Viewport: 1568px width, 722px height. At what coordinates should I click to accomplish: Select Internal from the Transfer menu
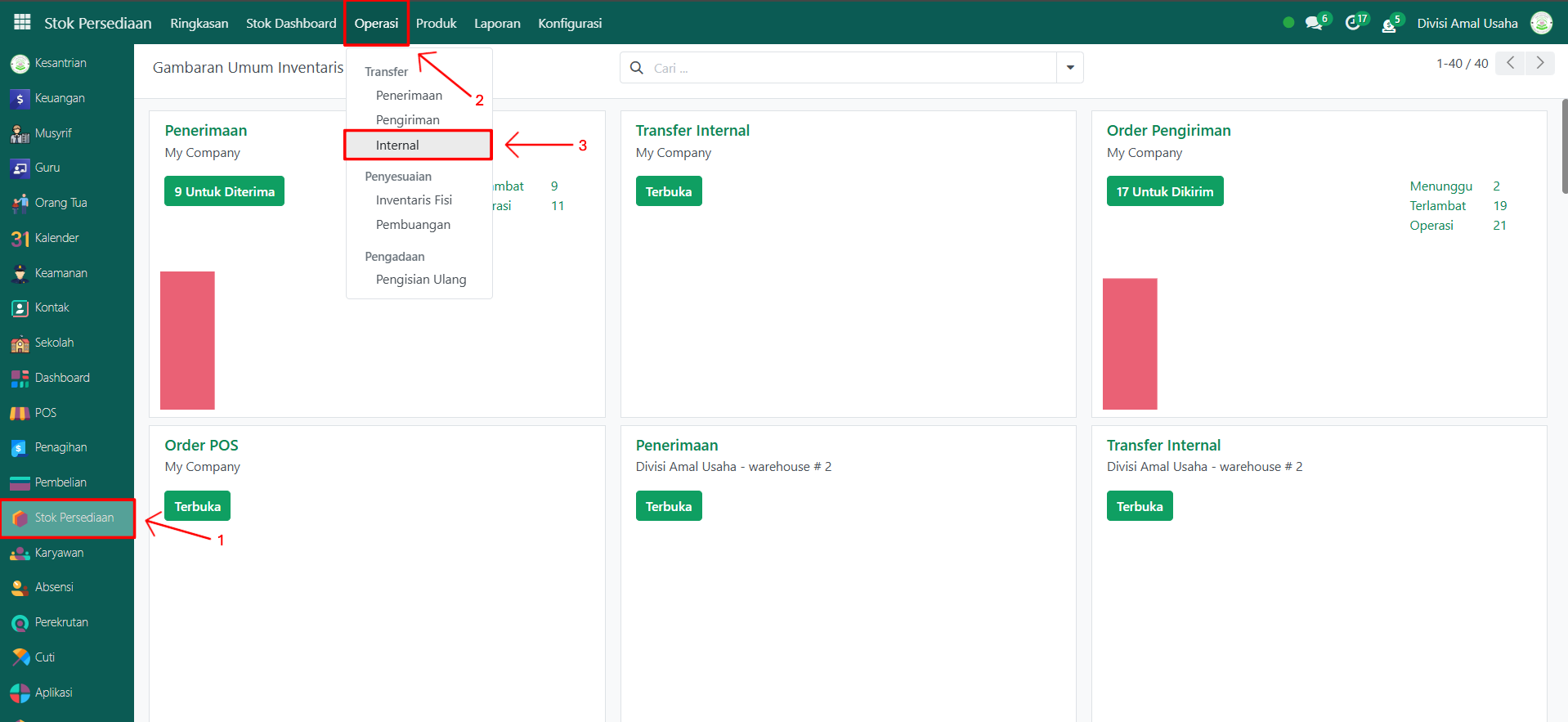397,146
